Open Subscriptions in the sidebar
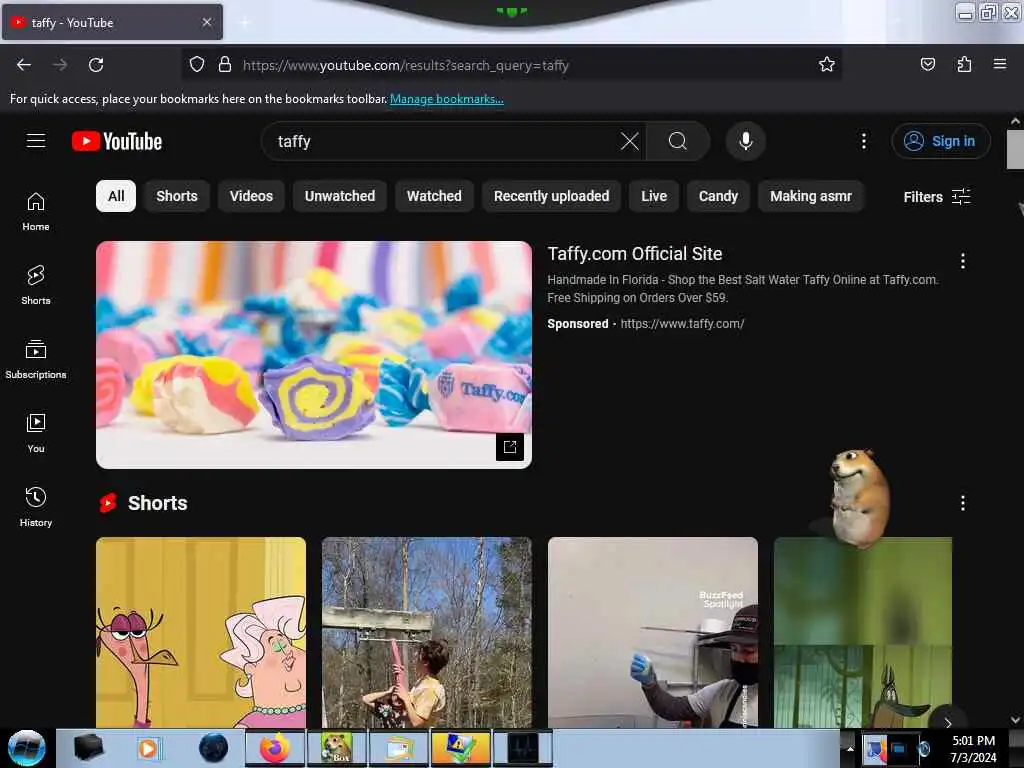 (x=36, y=359)
